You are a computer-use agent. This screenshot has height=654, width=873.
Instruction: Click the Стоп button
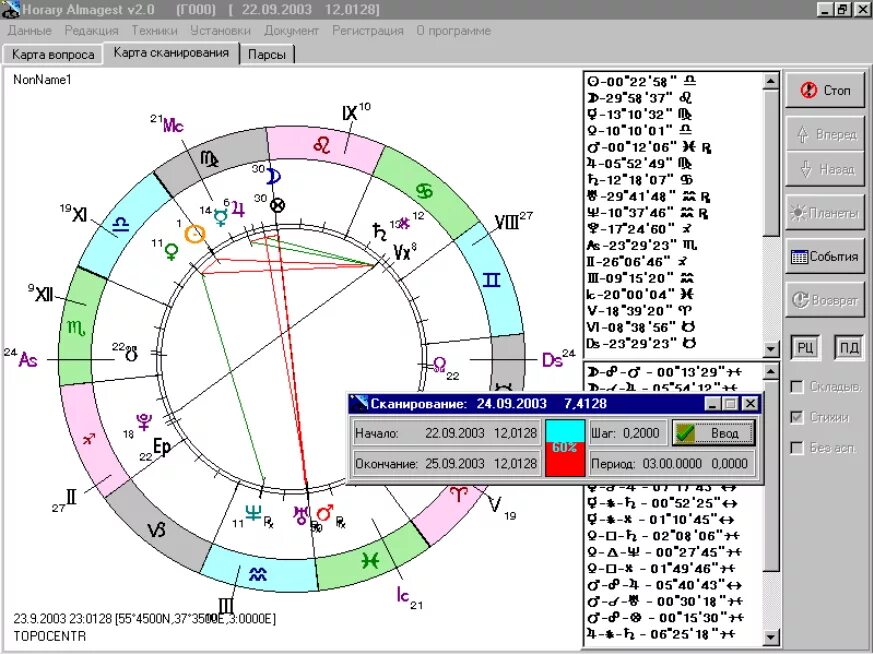825,90
